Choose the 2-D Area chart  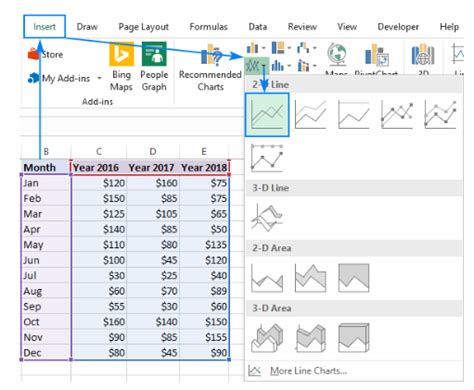coord(267,278)
